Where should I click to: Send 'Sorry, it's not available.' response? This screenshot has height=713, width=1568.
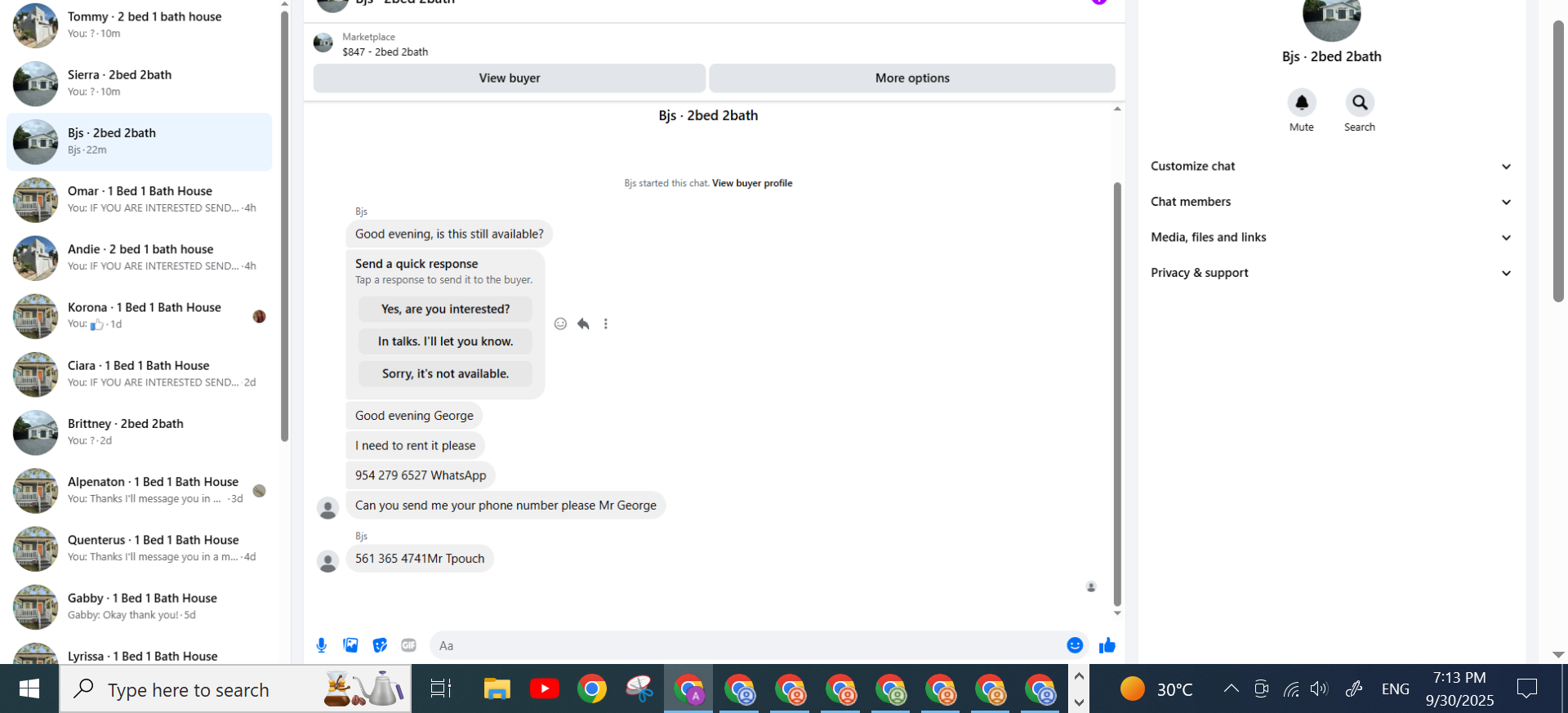(445, 373)
